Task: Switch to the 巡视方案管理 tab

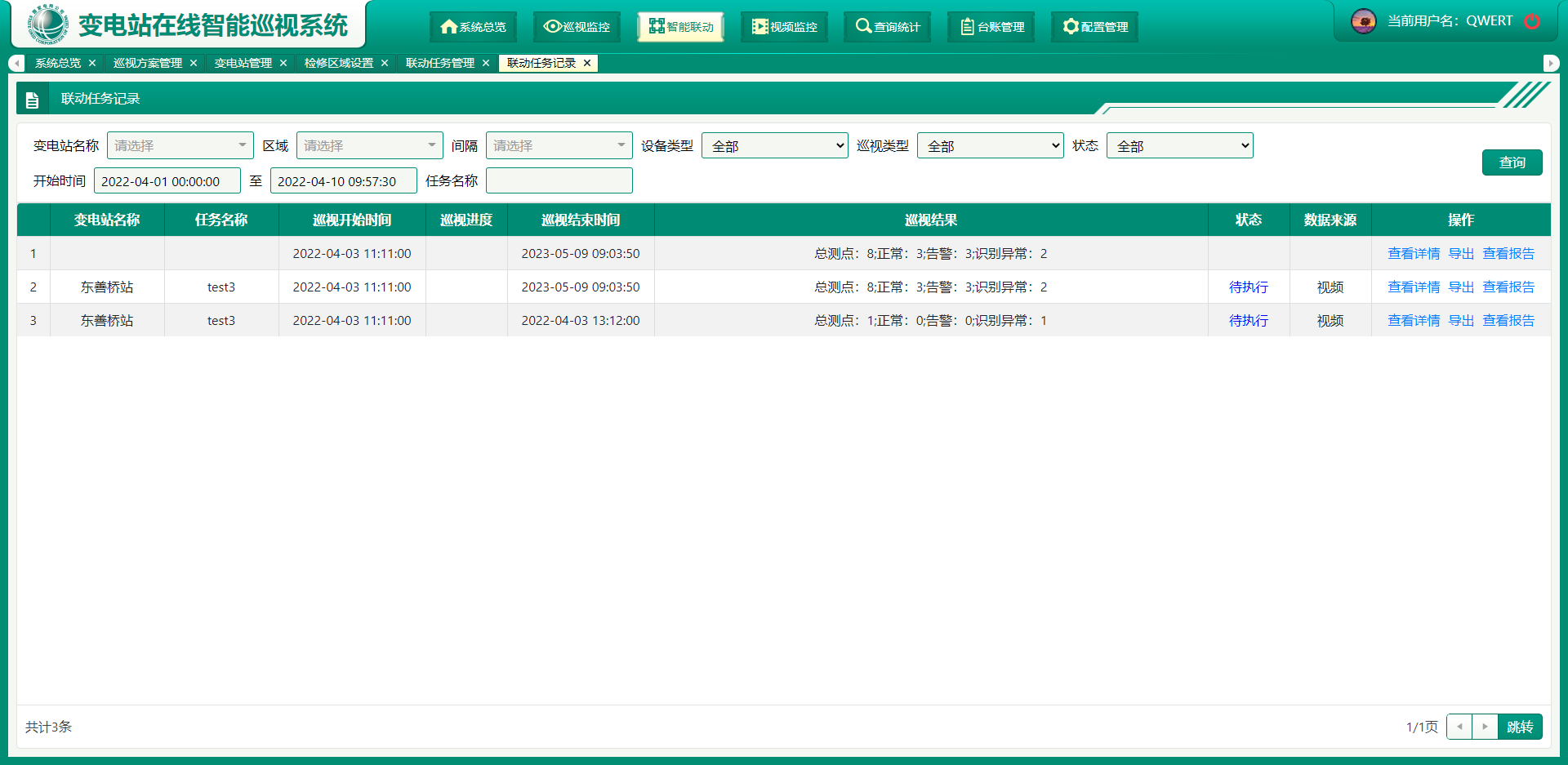Action: (x=148, y=63)
